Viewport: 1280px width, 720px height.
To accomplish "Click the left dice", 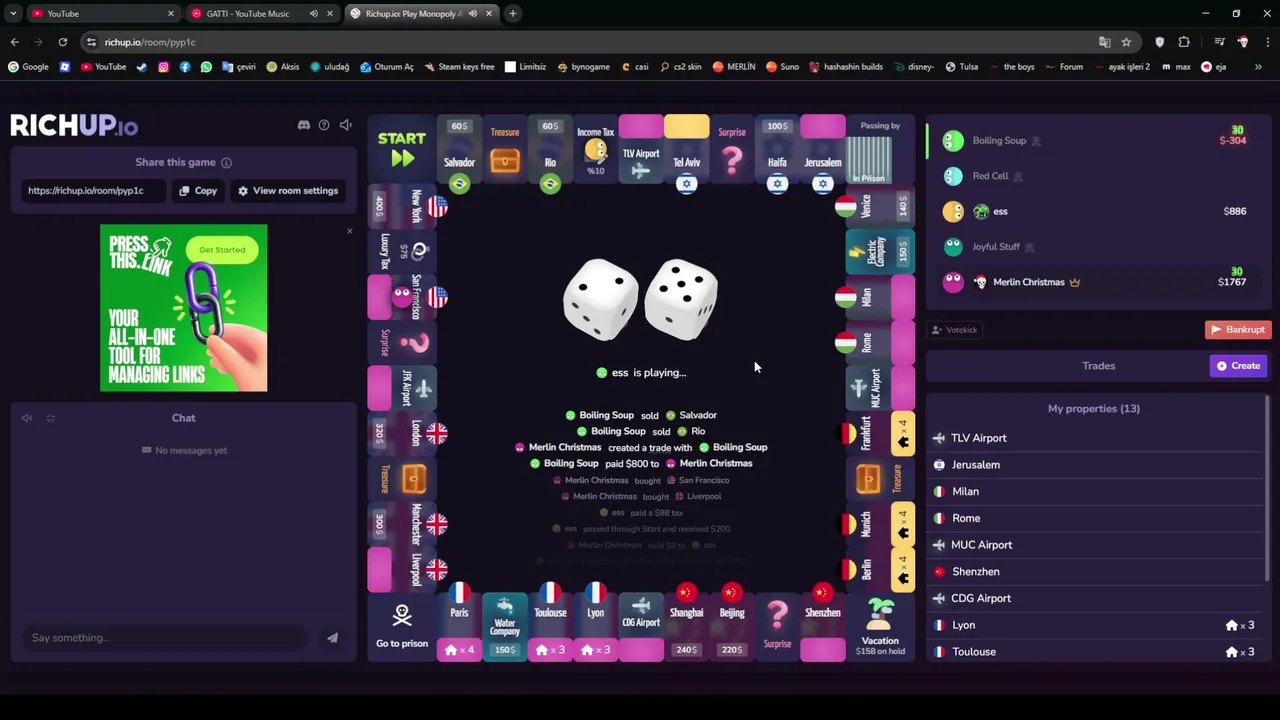I will [600, 300].
